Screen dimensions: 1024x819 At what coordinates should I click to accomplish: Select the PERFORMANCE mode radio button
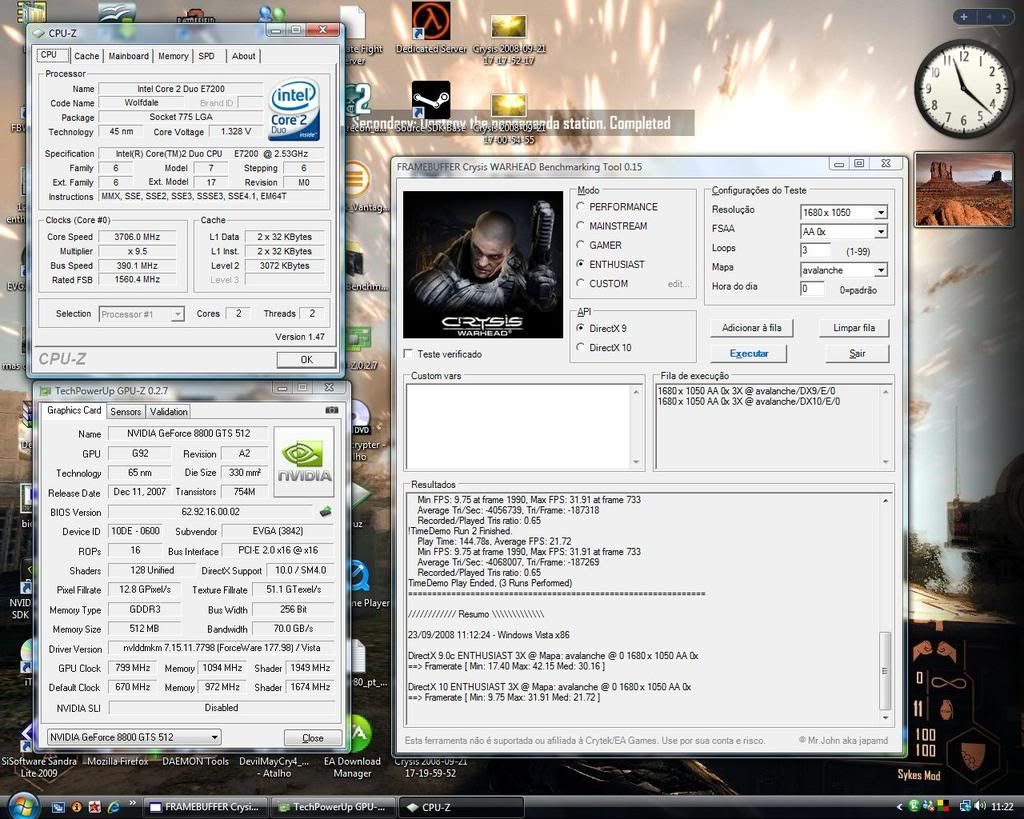tap(582, 207)
